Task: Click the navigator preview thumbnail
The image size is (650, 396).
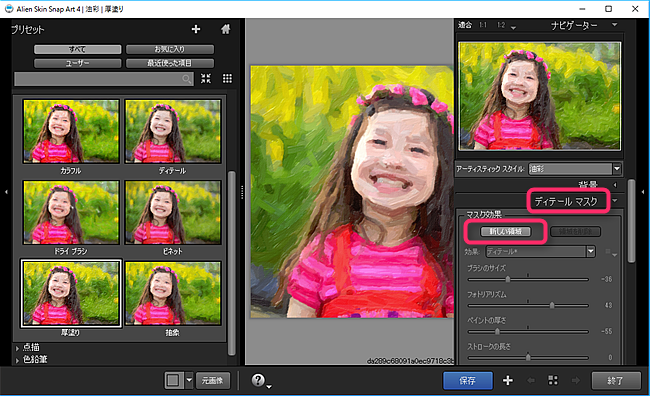Action: pyautogui.click(x=539, y=96)
